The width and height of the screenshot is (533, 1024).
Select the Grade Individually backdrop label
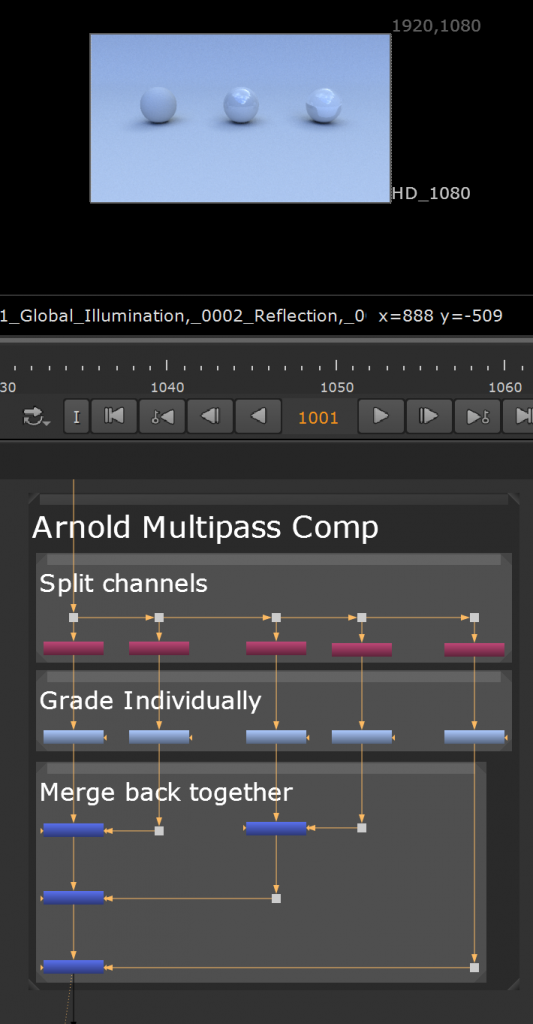(150, 700)
